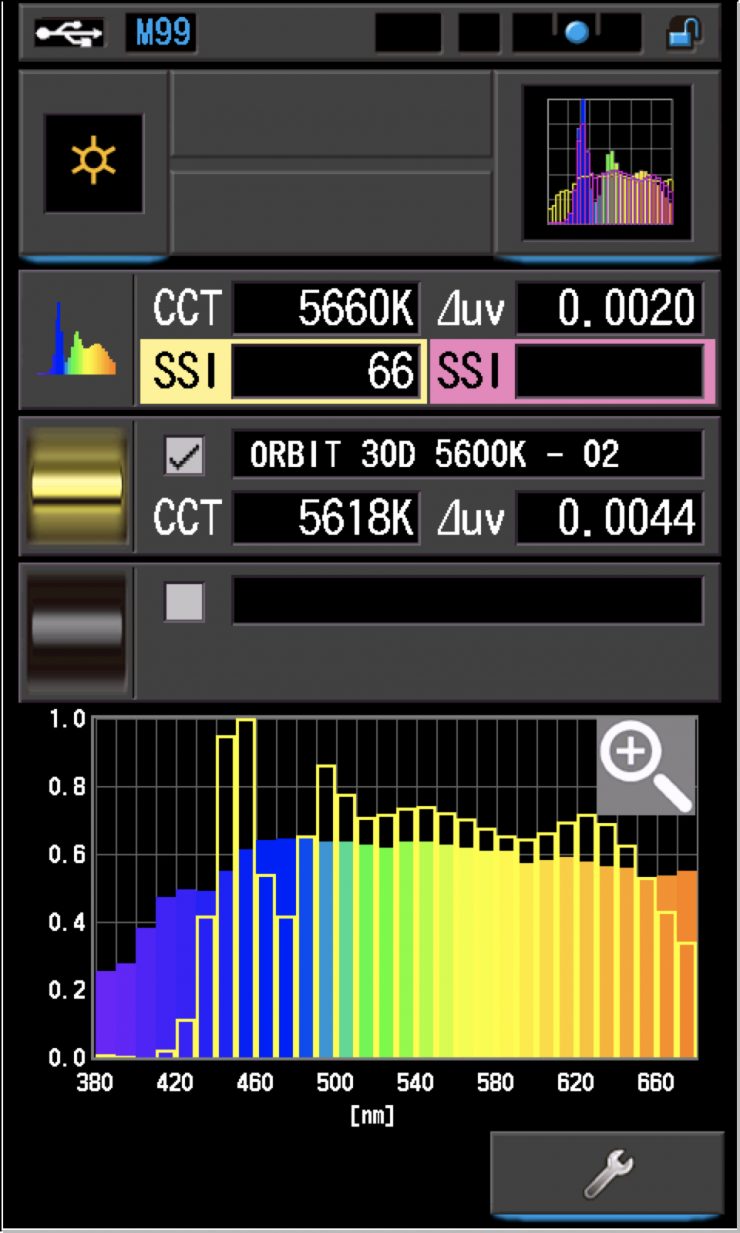Open the ORBIT 30D 5600K - 02 name field
740x1233 pixels.
(x=467, y=455)
